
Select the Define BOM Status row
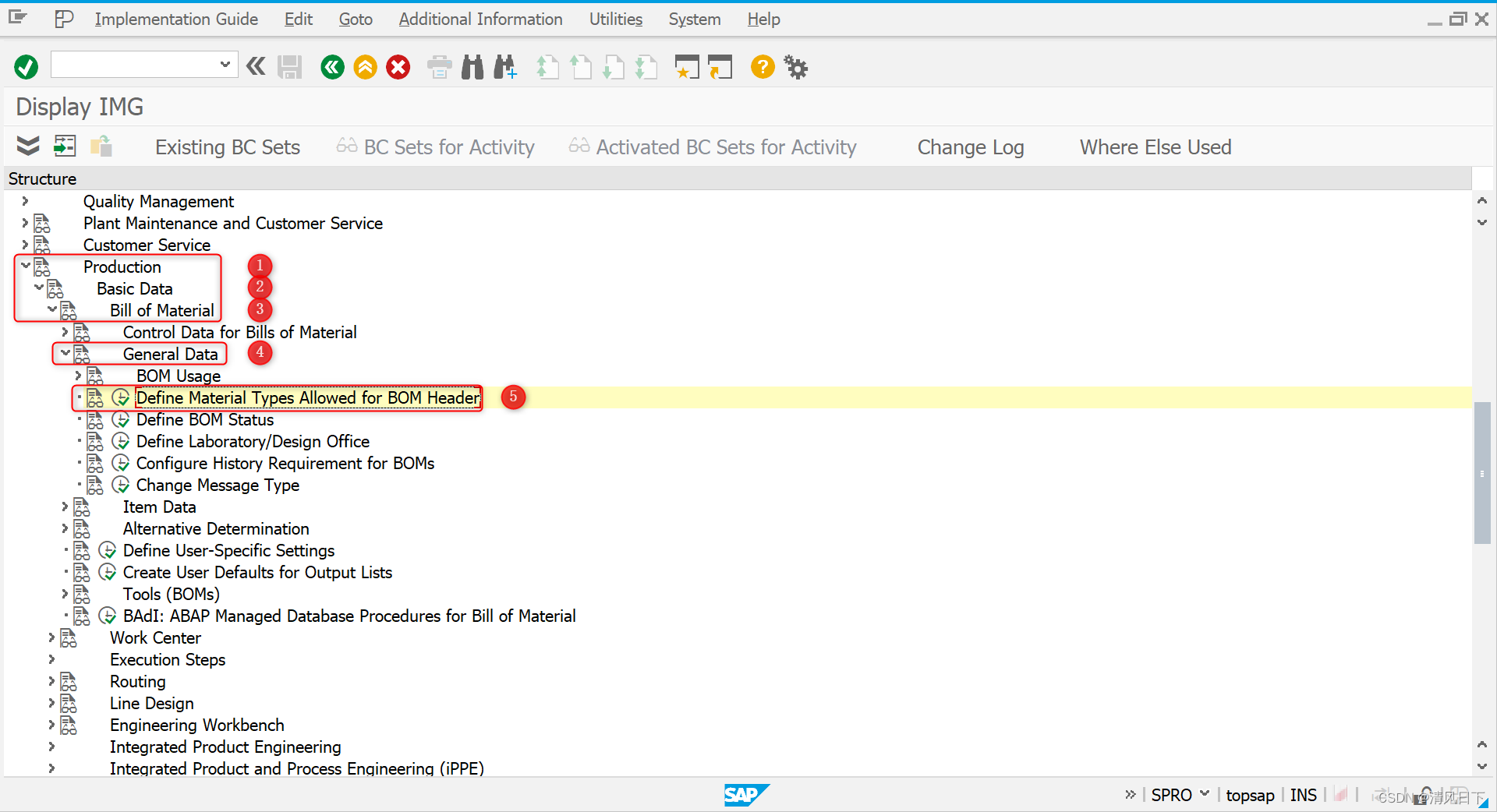(205, 419)
